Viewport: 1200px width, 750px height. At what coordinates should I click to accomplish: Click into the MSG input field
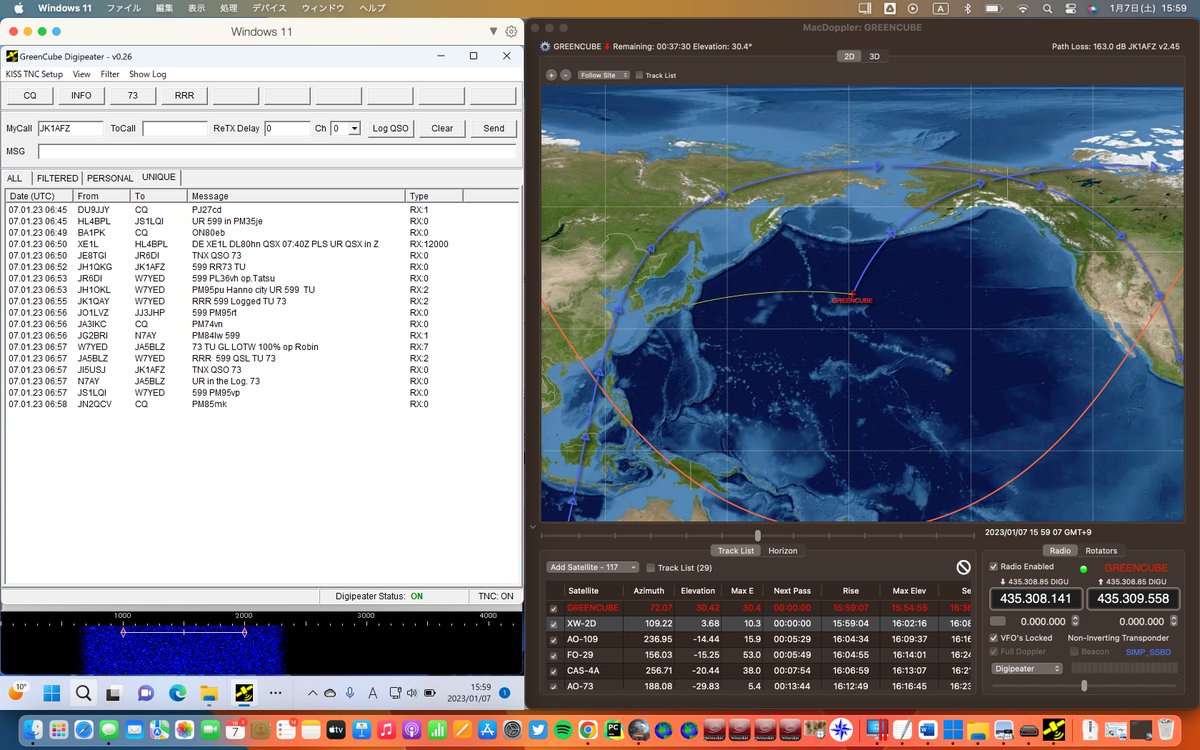pos(277,151)
